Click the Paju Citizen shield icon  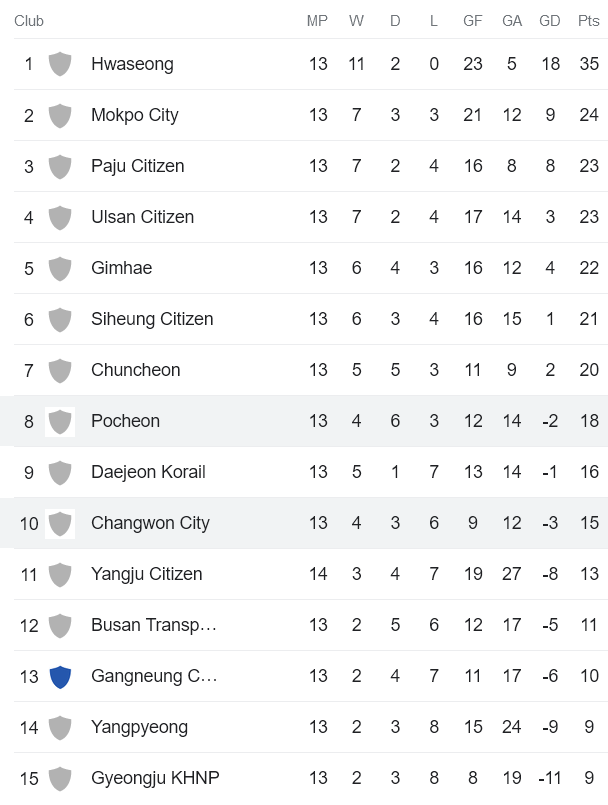coord(60,165)
